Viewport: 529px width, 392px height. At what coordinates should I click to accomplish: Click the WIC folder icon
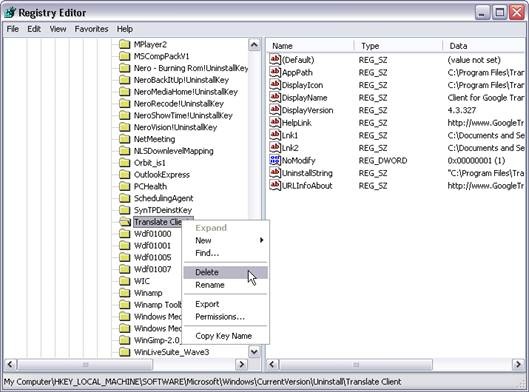coord(125,281)
